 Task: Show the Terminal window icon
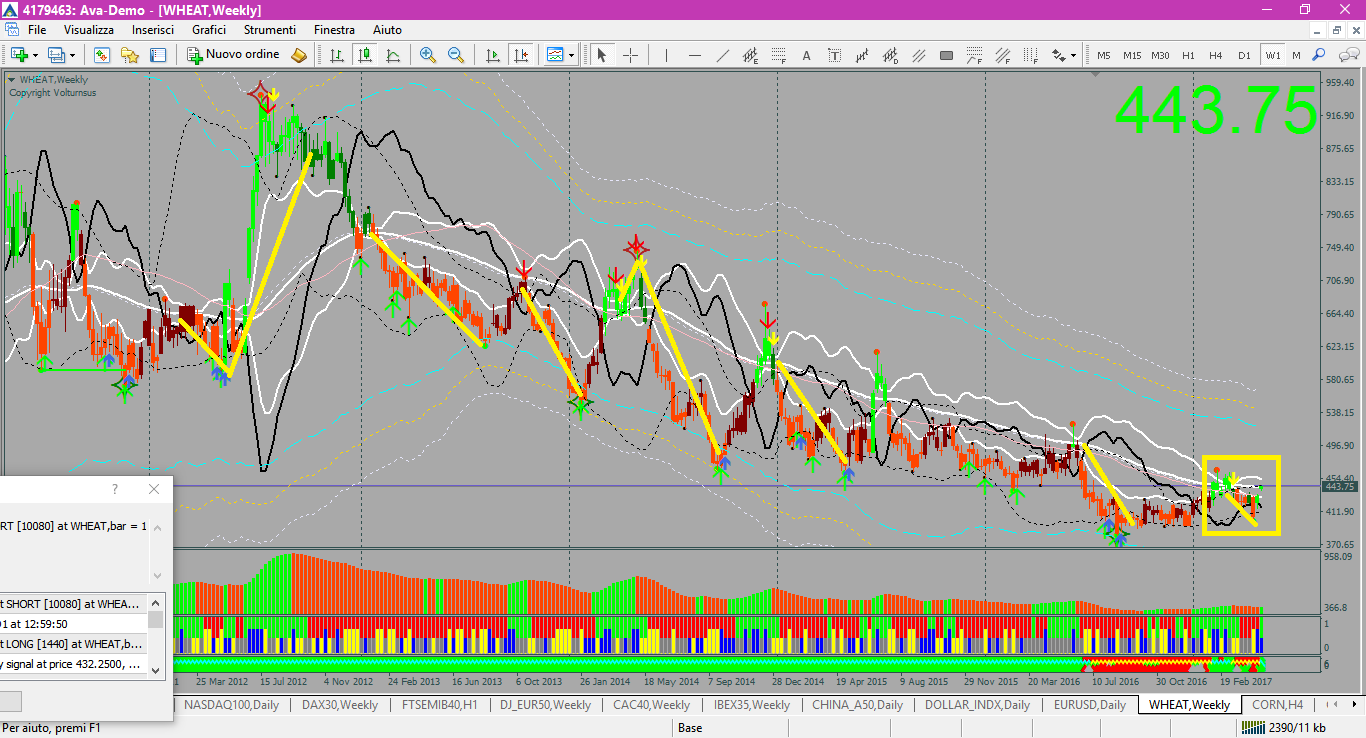(x=157, y=55)
